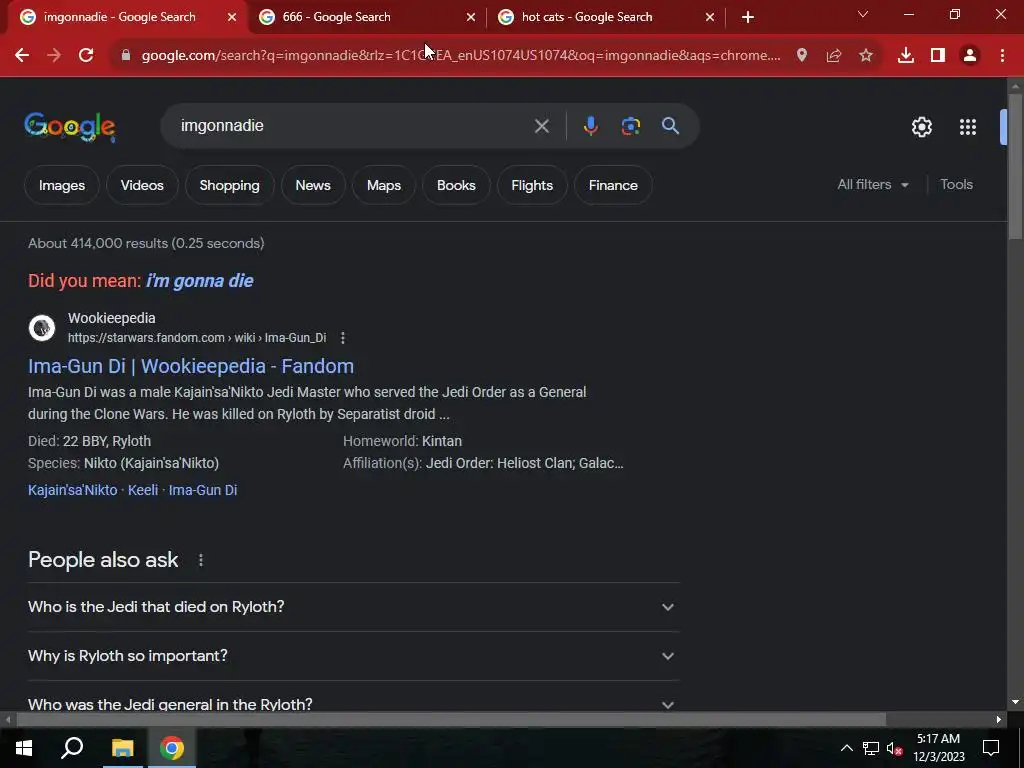1024x768 pixels.
Task: Open Chrome downloads icon
Action: (x=906, y=56)
